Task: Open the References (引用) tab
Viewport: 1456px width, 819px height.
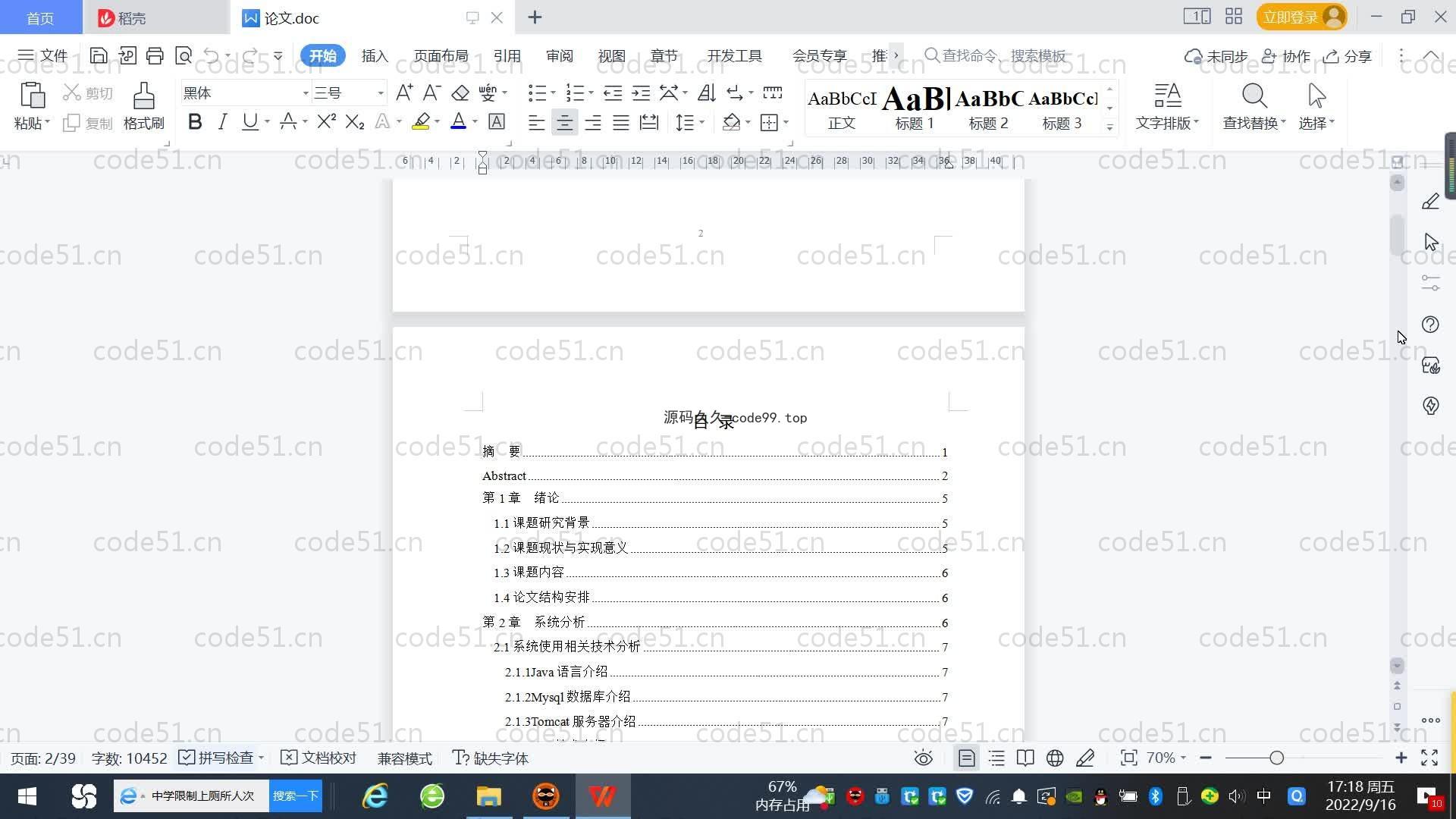Action: point(507,56)
